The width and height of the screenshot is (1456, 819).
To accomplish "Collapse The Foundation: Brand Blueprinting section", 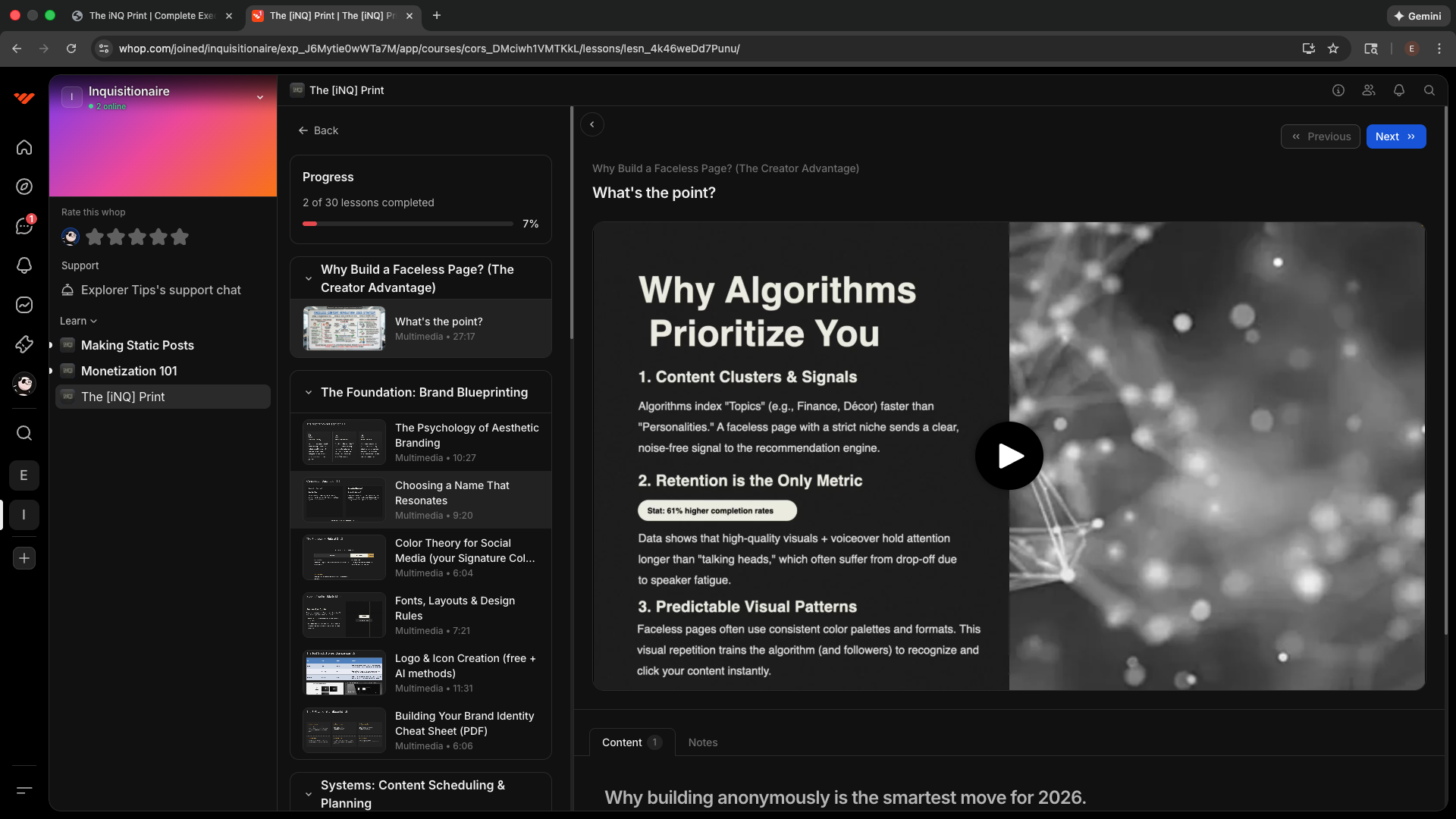I will pos(309,392).
